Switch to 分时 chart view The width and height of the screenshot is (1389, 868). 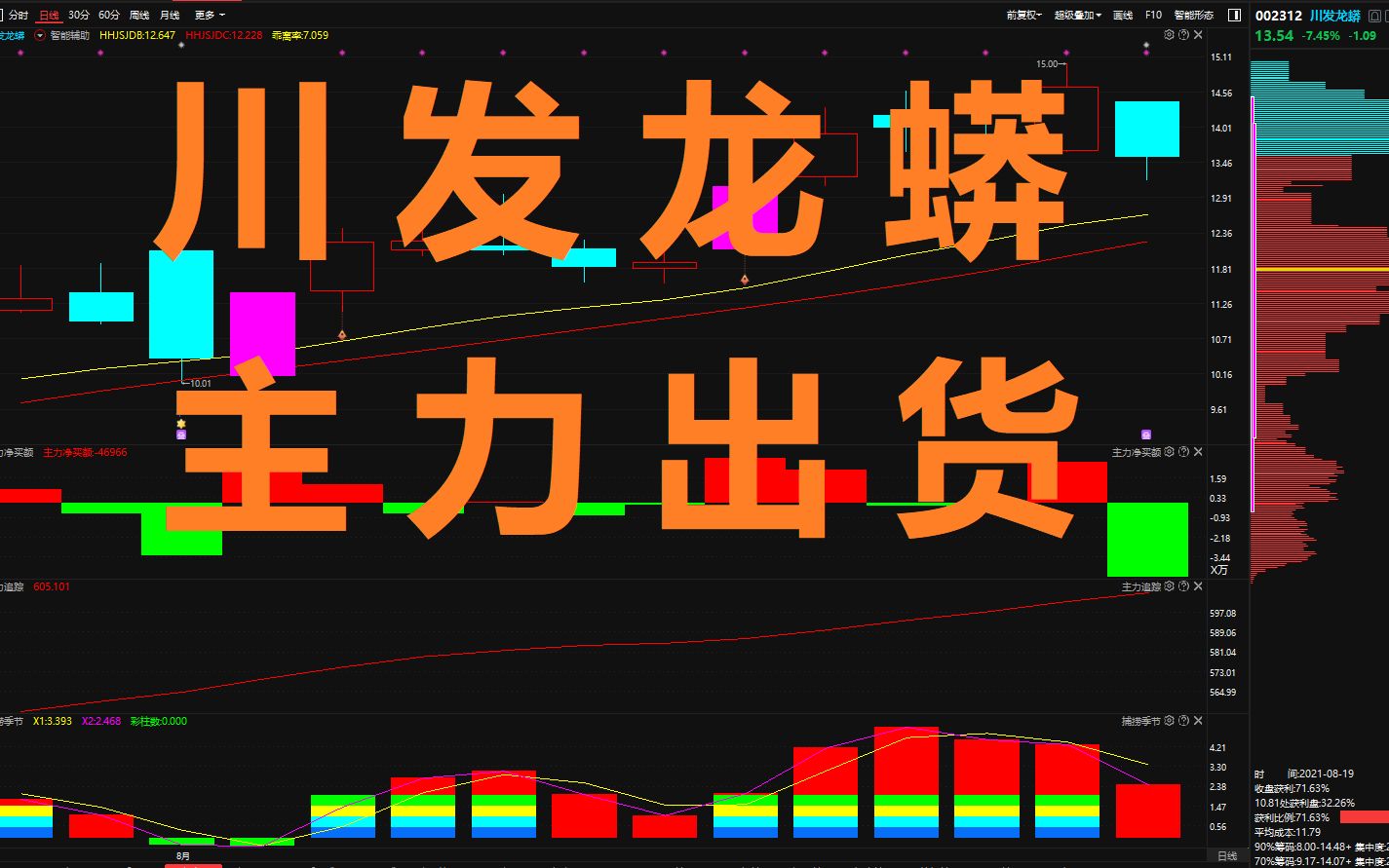[x=19, y=15]
